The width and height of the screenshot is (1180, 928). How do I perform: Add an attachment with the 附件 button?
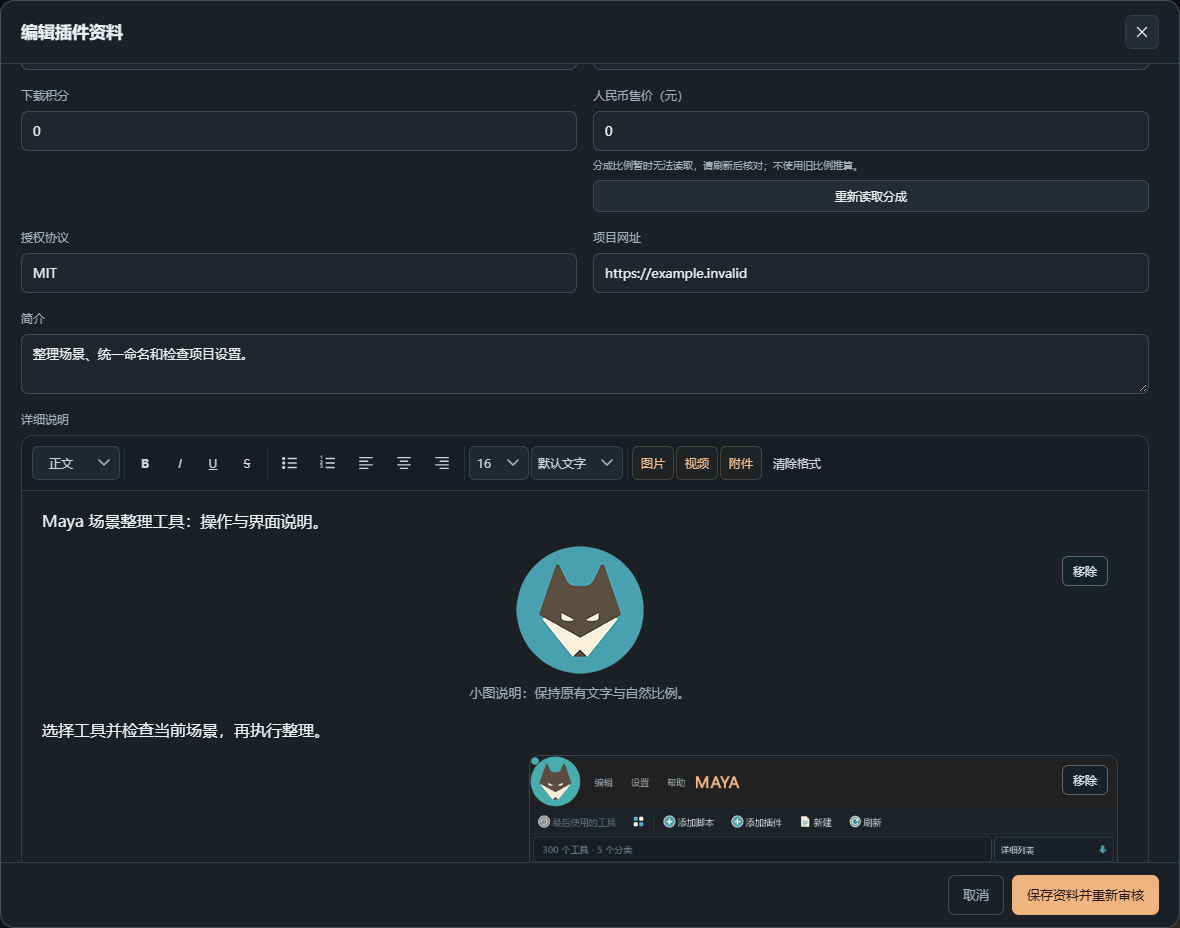[x=741, y=464]
